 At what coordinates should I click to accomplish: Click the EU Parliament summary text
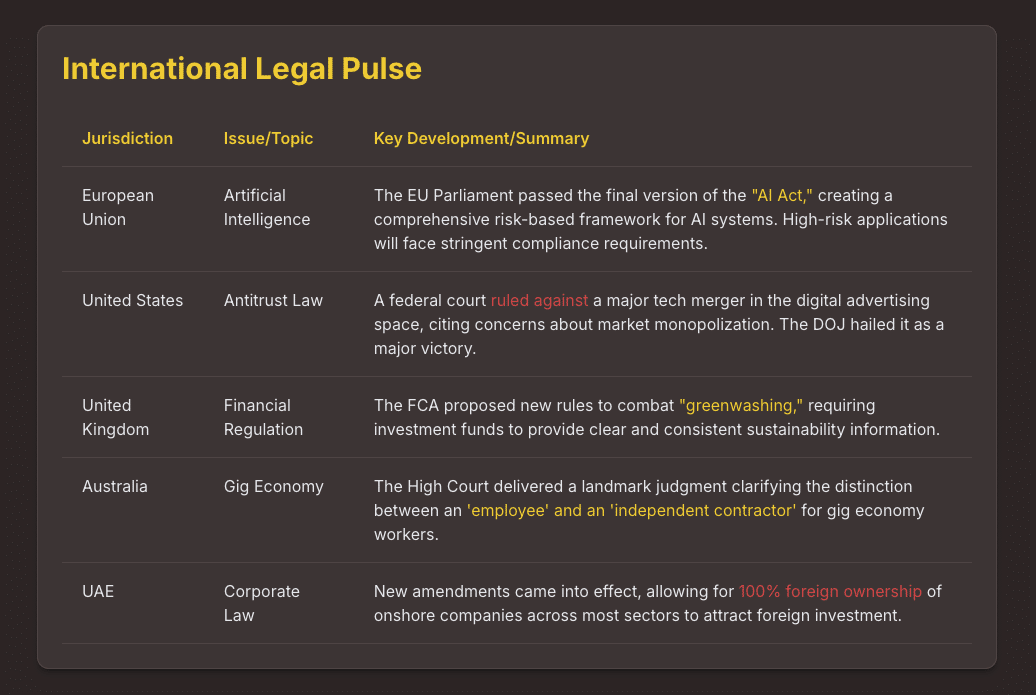(660, 219)
